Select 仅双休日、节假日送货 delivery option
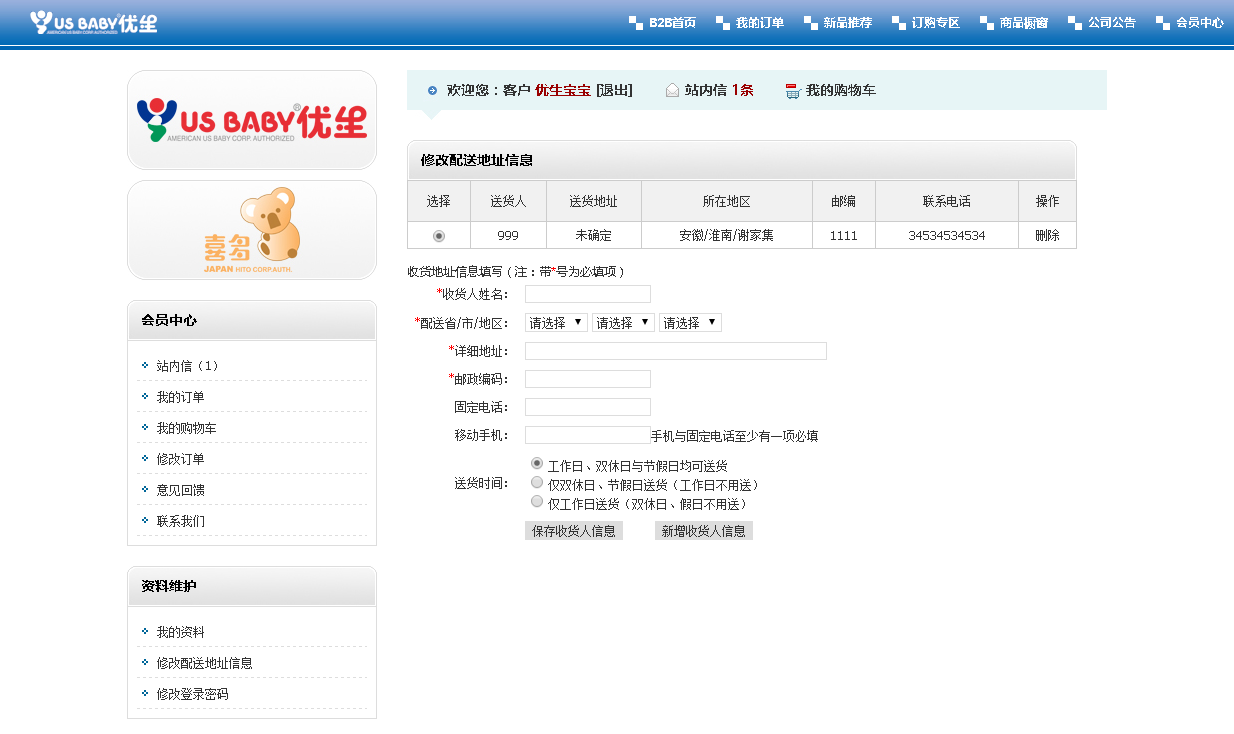Screen dimensions: 1234x734 click(537, 483)
